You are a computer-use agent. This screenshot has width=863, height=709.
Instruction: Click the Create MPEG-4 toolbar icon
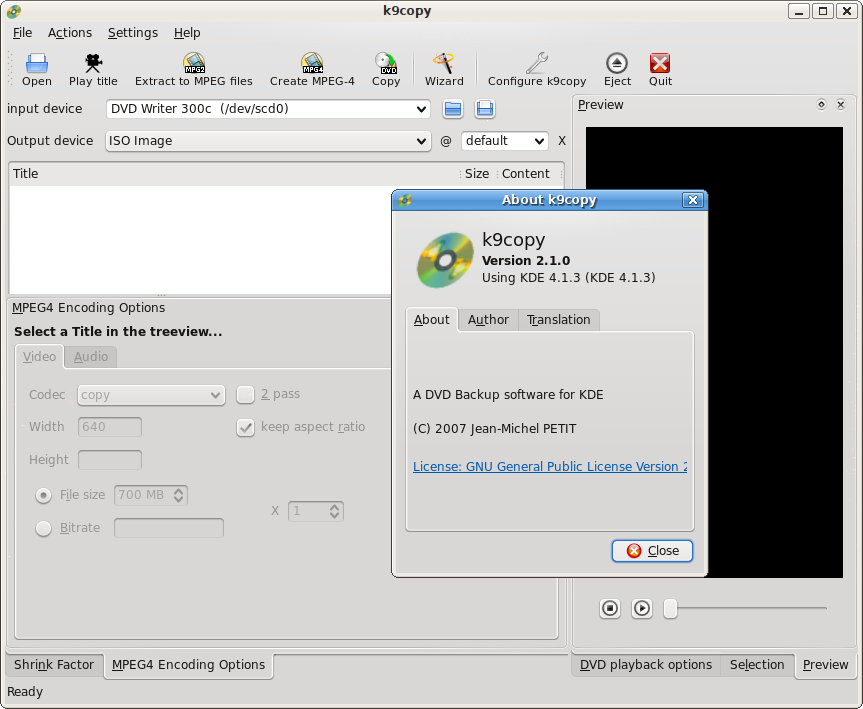[x=312, y=64]
